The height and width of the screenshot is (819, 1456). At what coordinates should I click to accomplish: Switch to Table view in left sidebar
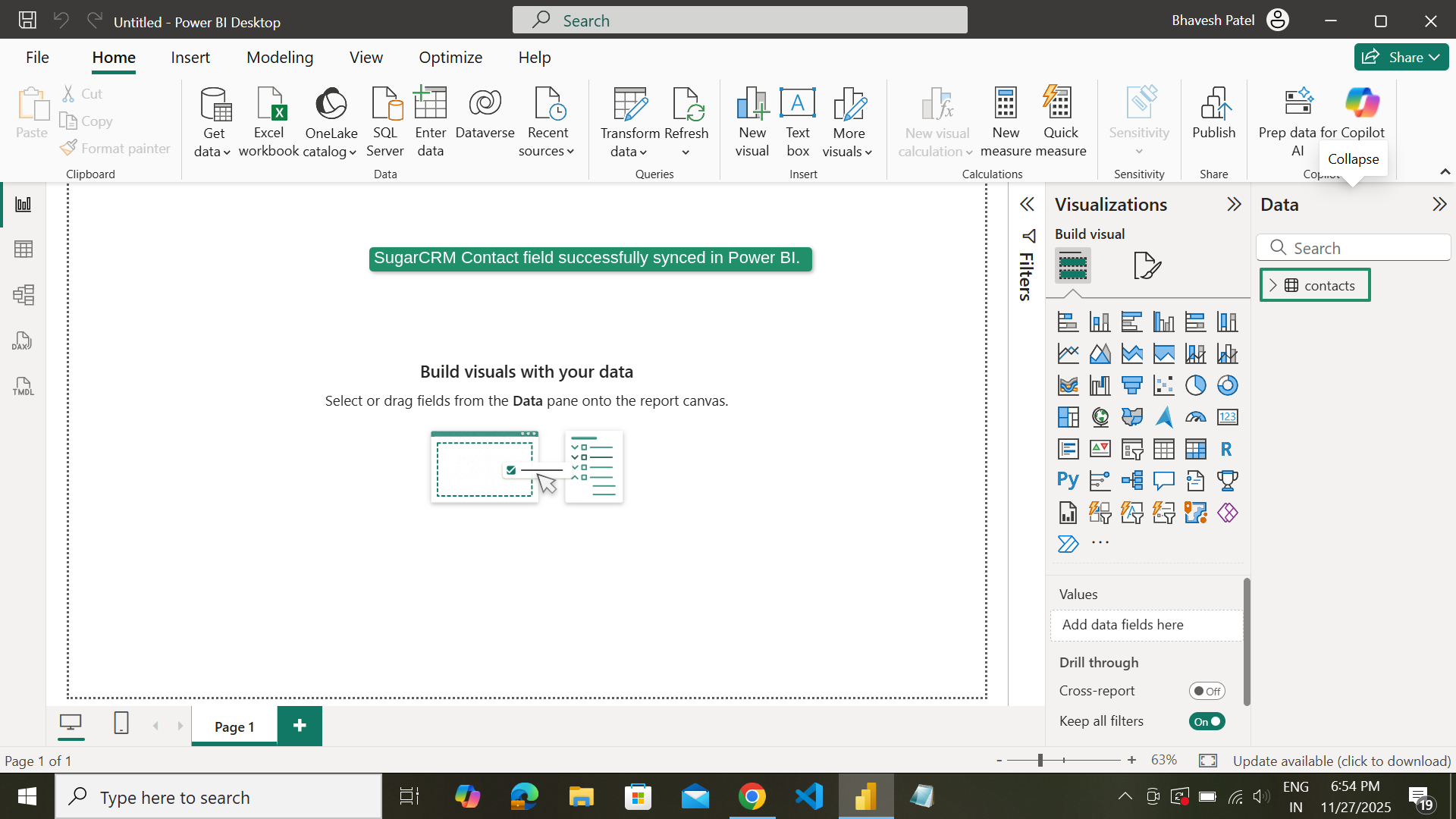click(24, 249)
